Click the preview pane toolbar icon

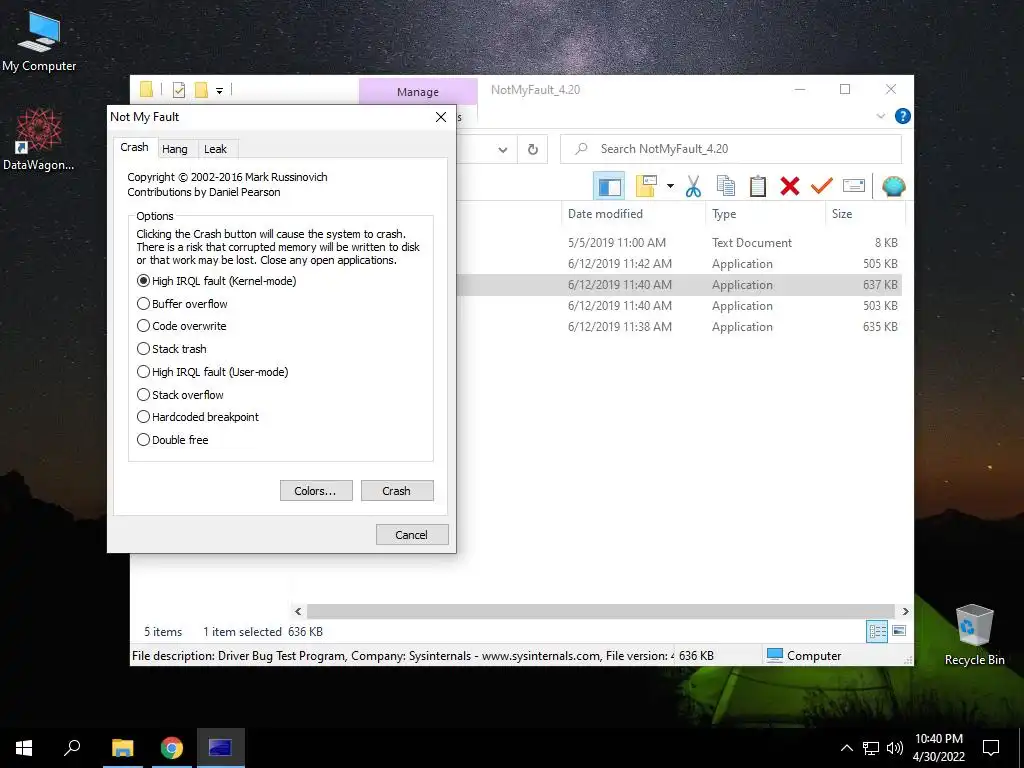click(x=609, y=187)
